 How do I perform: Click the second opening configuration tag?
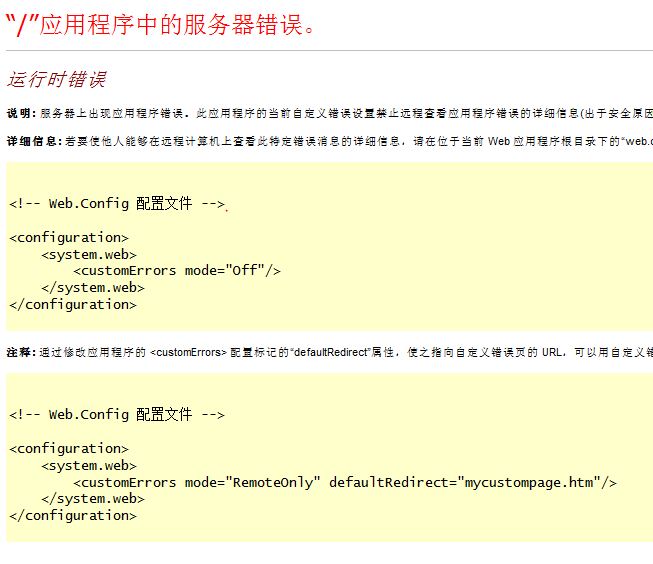pyautogui.click(x=69, y=449)
